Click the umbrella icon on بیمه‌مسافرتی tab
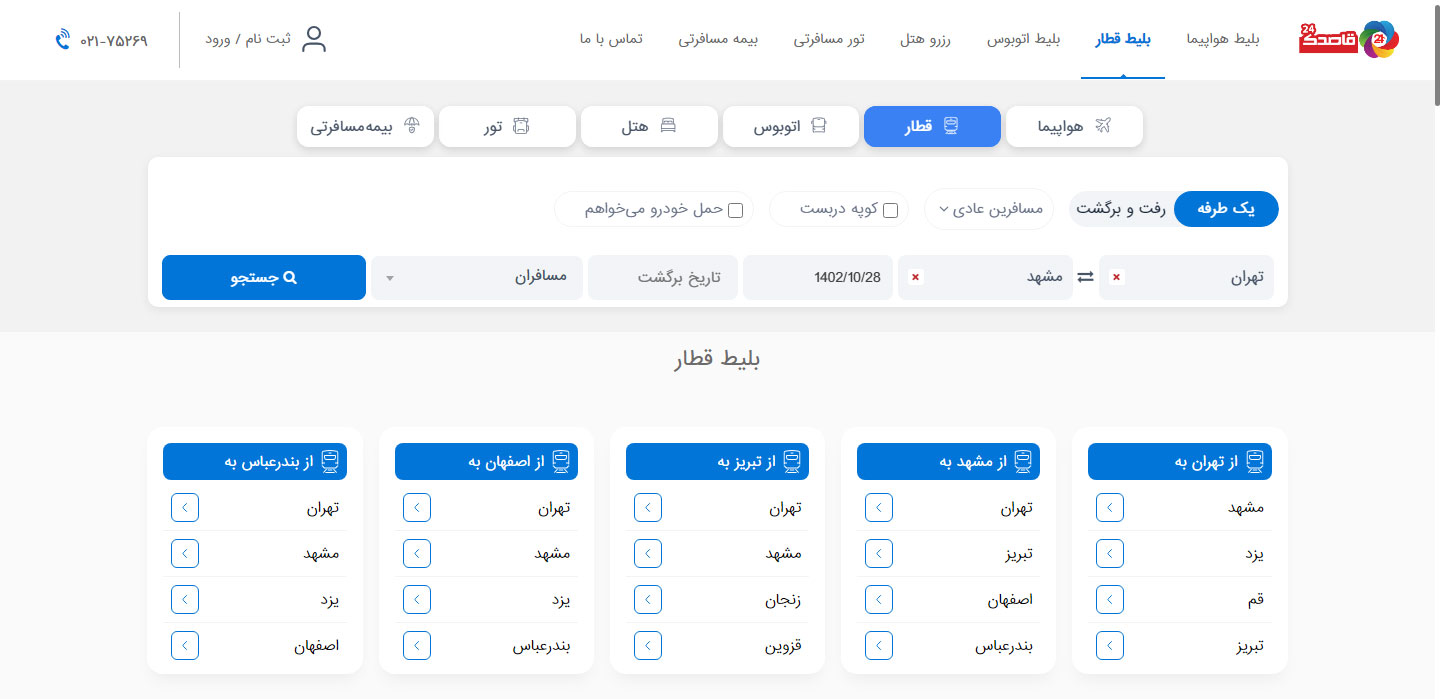 (x=412, y=126)
